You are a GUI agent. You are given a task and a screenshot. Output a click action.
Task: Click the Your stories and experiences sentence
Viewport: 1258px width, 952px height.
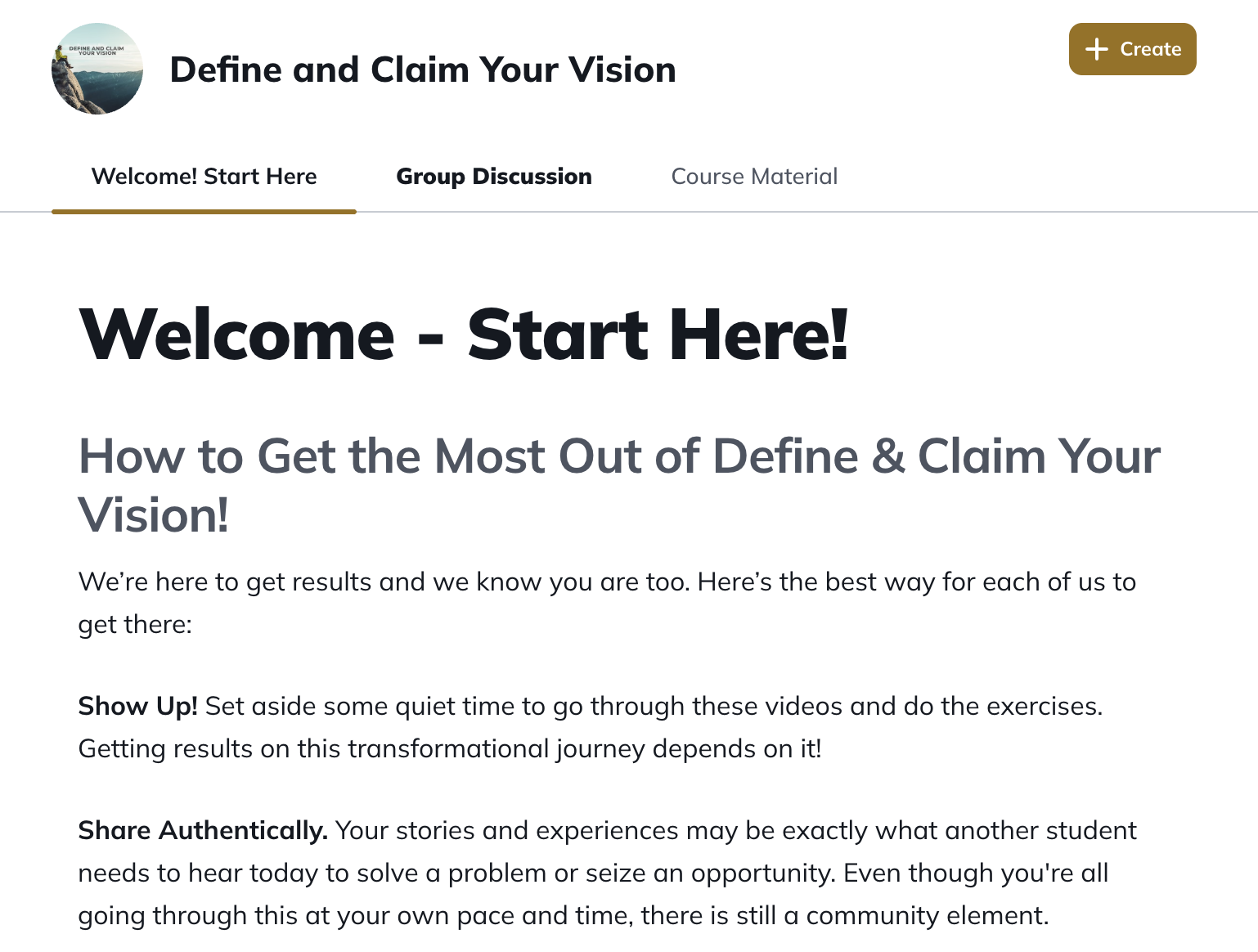pyautogui.click(x=735, y=830)
